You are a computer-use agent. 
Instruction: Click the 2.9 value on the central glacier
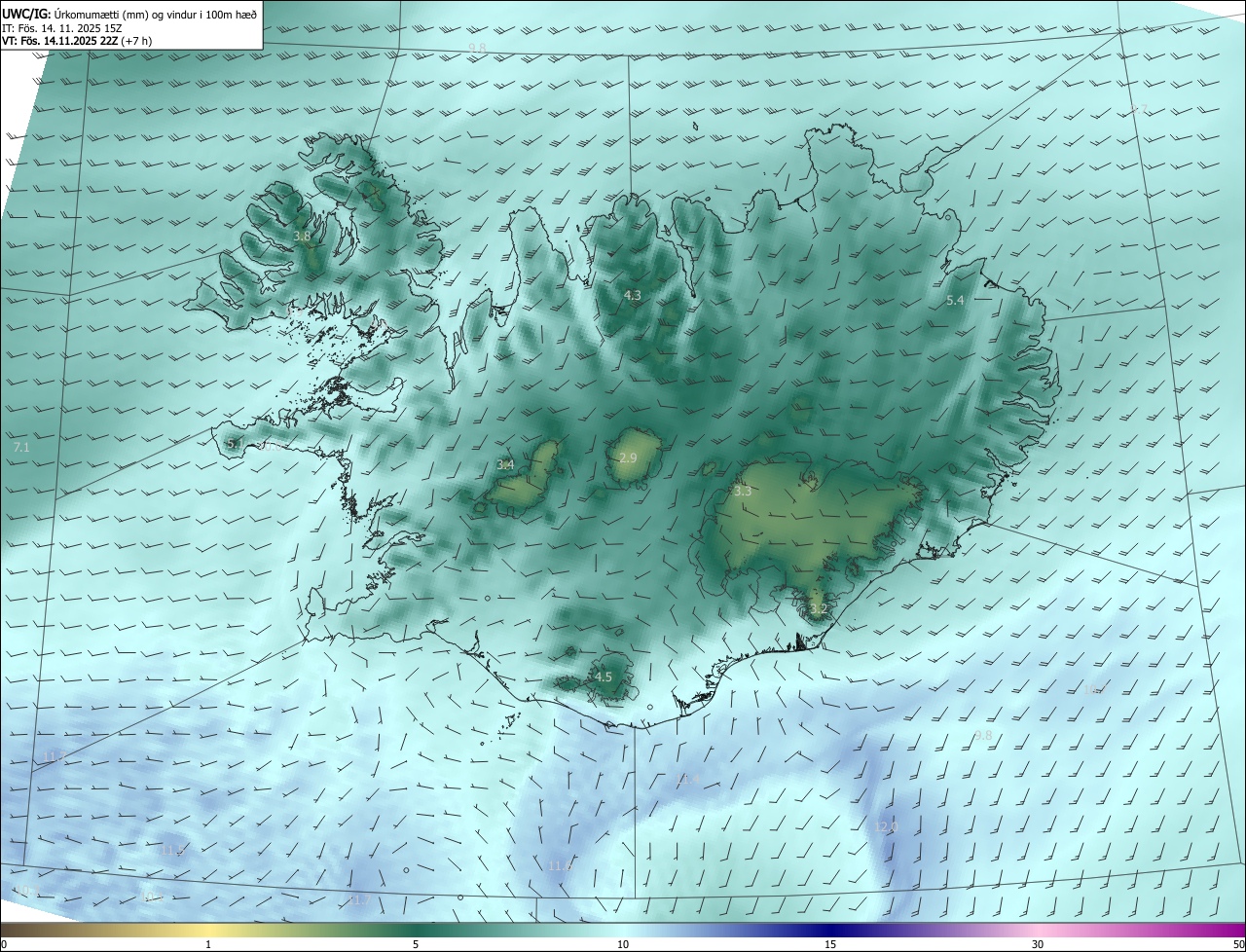(628, 458)
